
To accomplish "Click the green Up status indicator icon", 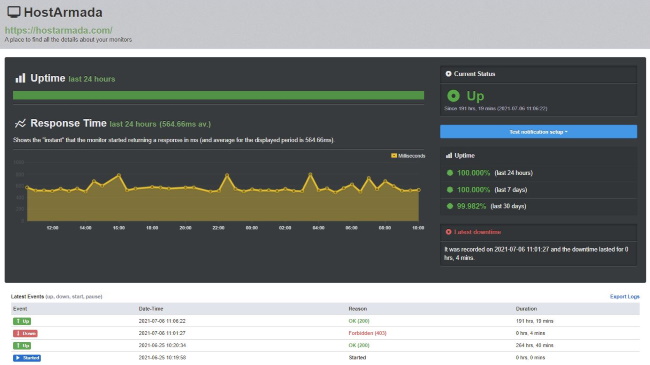I will [453, 96].
